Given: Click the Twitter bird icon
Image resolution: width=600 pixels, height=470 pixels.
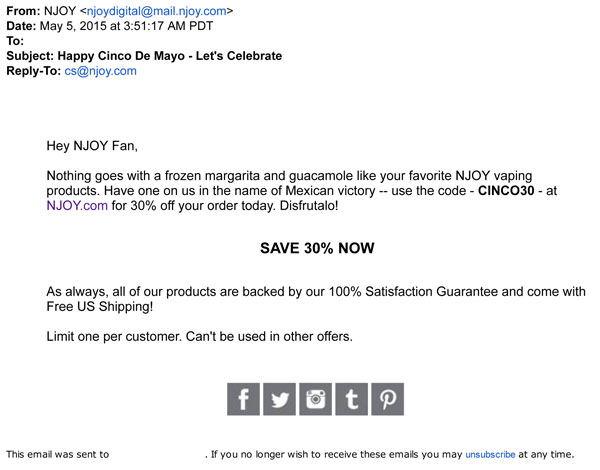Looking at the screenshot, I should (x=279, y=398).
